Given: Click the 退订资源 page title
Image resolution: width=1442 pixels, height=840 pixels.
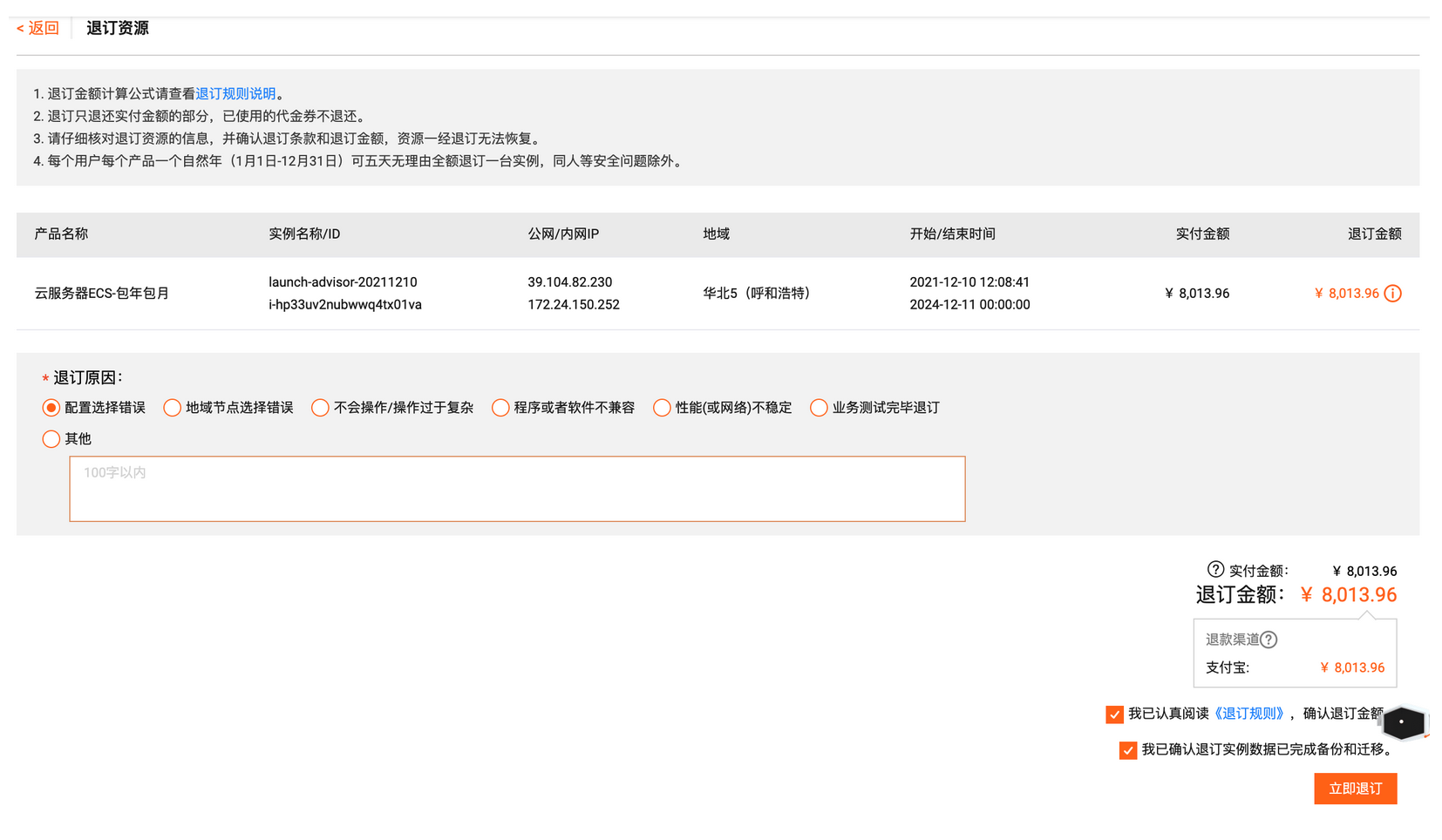Looking at the screenshot, I should click(117, 28).
